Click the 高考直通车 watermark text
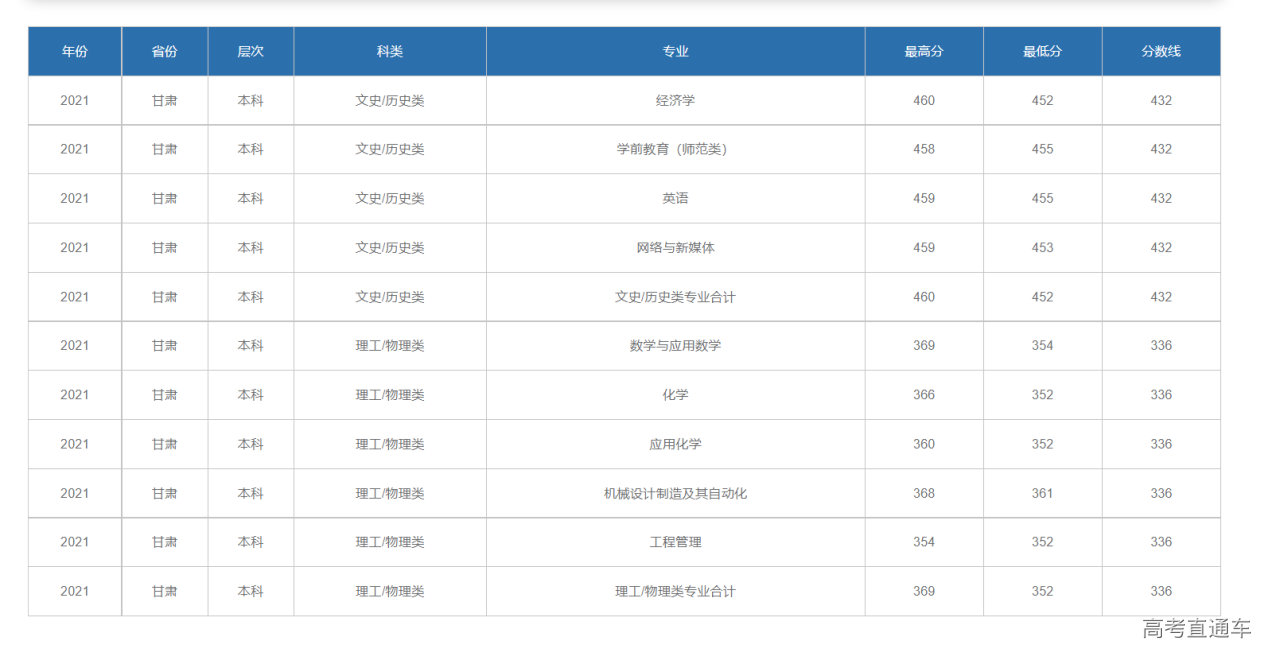The height and width of the screenshot is (668, 1280). [1197, 629]
